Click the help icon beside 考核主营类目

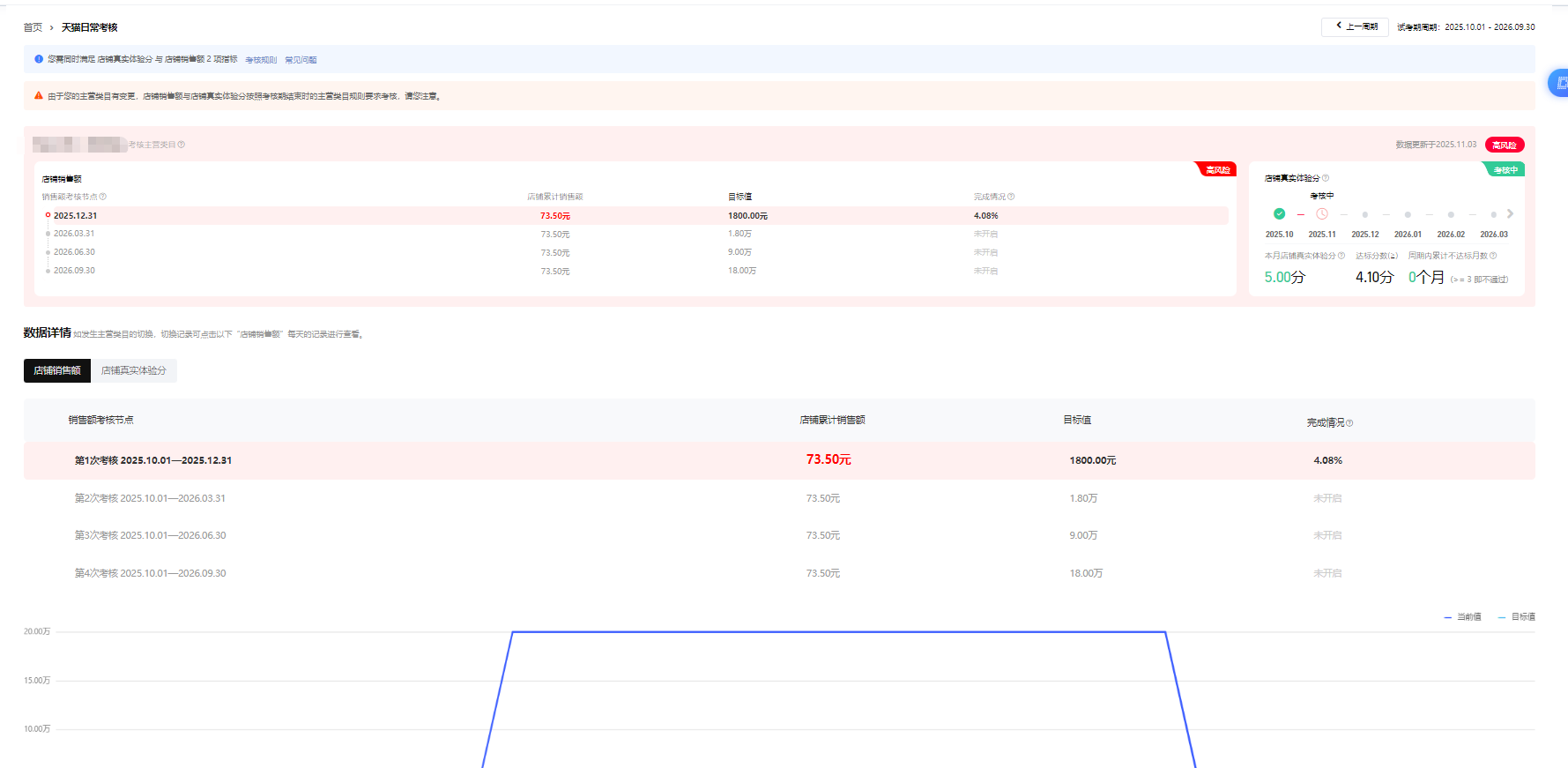(x=182, y=145)
